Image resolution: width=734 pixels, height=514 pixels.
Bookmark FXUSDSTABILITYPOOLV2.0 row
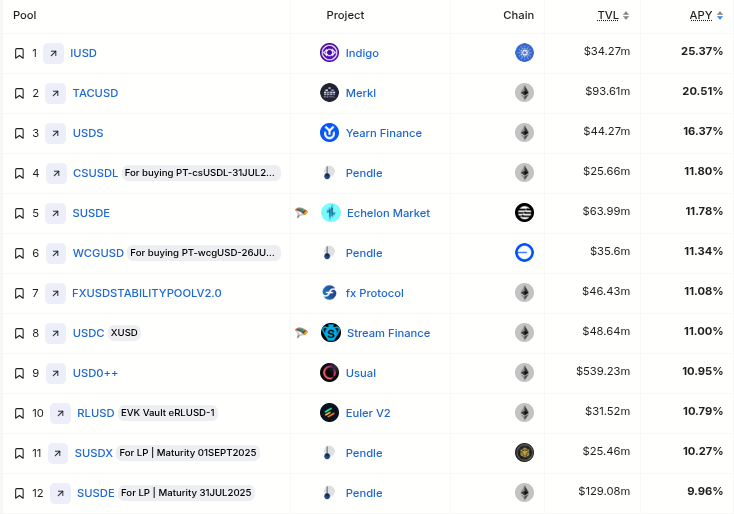[19, 294]
